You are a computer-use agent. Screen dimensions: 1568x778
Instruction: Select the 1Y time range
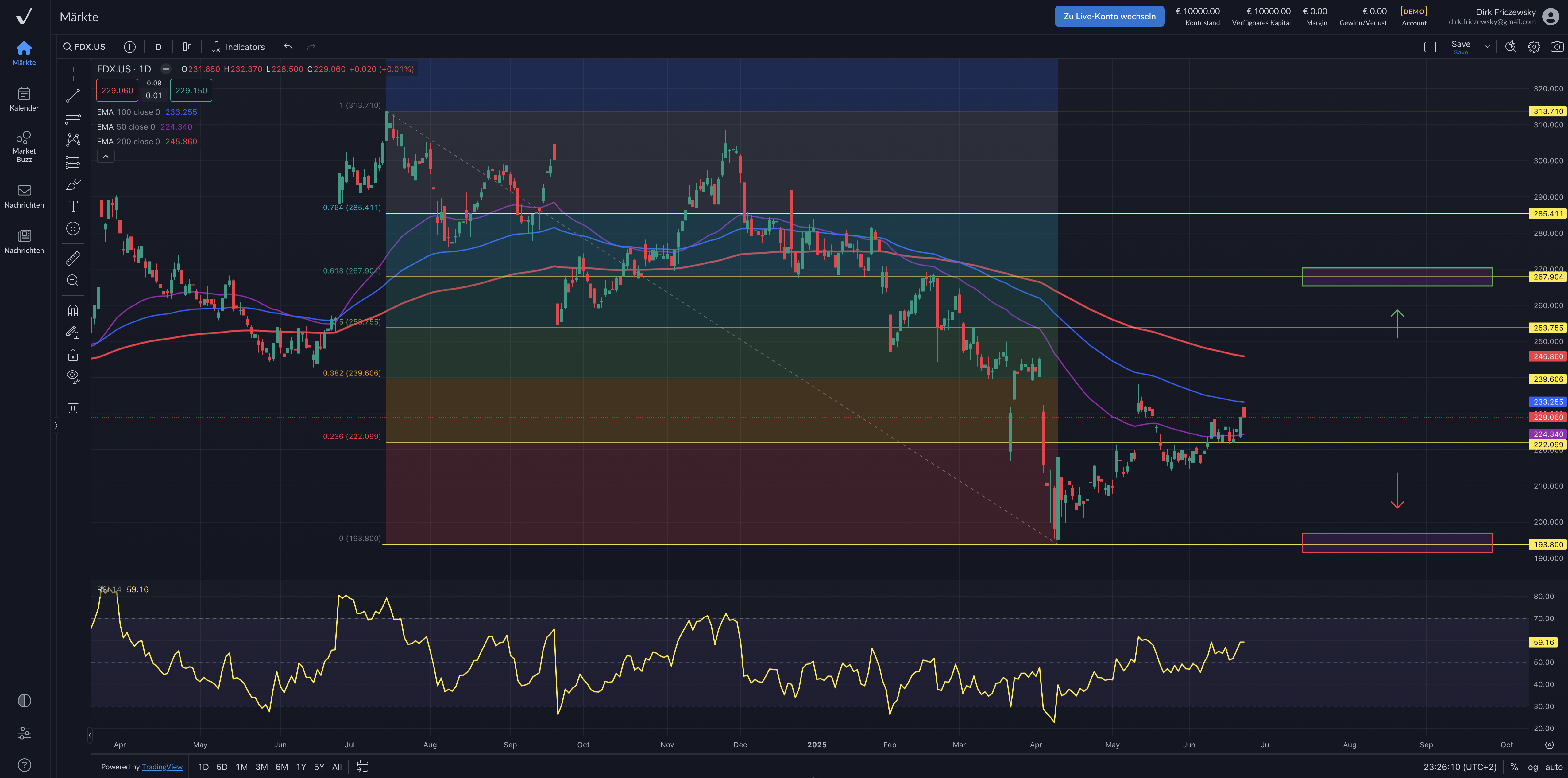click(x=301, y=767)
